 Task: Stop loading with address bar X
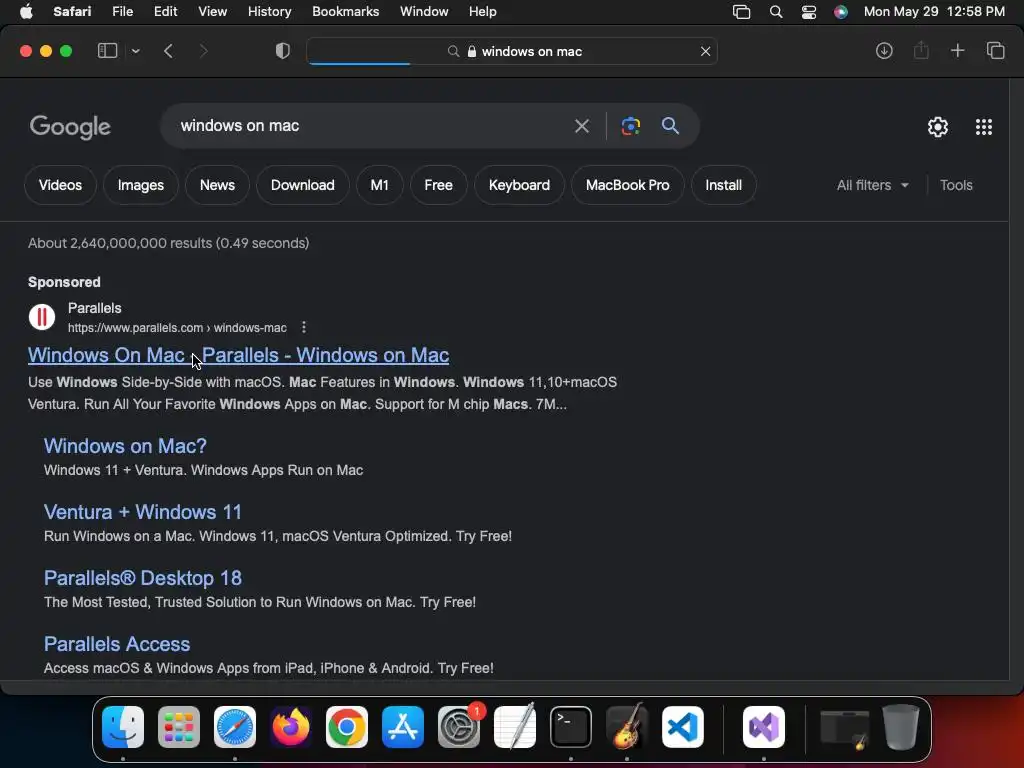[705, 52]
